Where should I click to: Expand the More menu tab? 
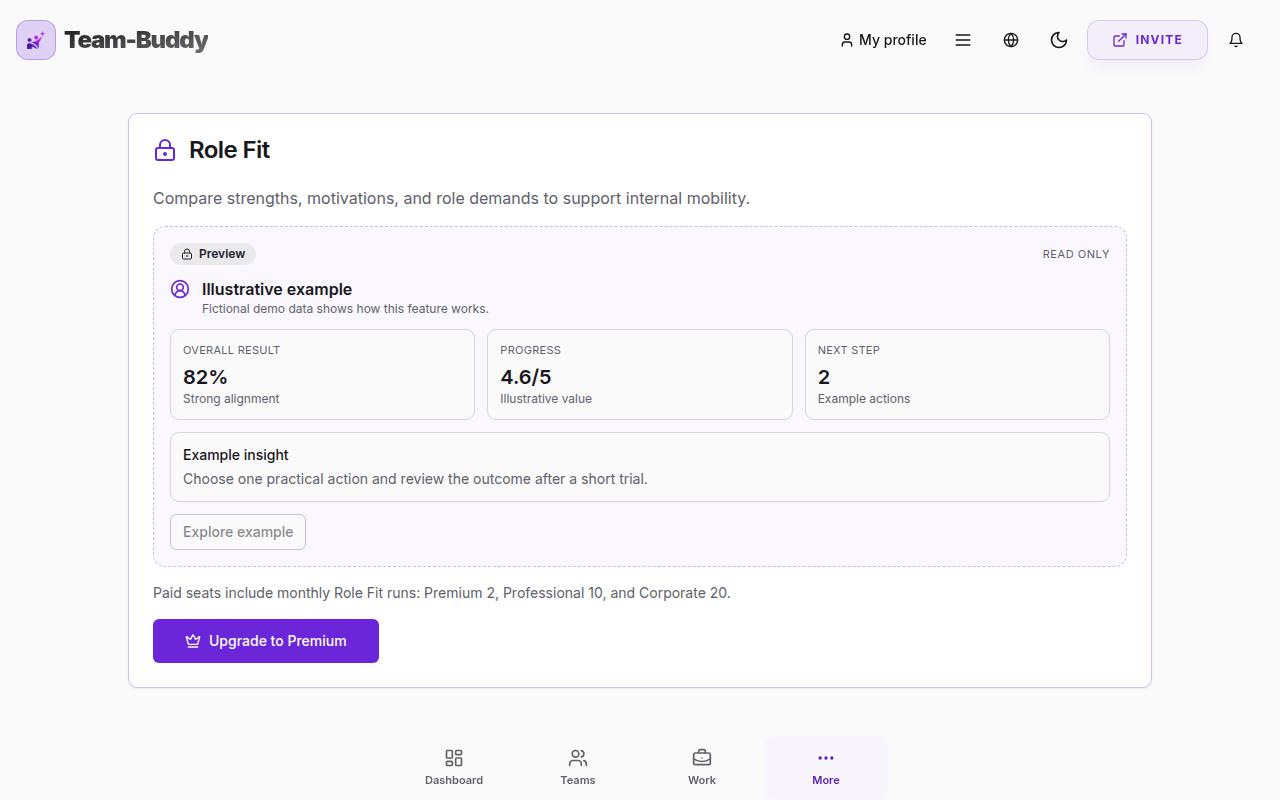[x=826, y=767]
